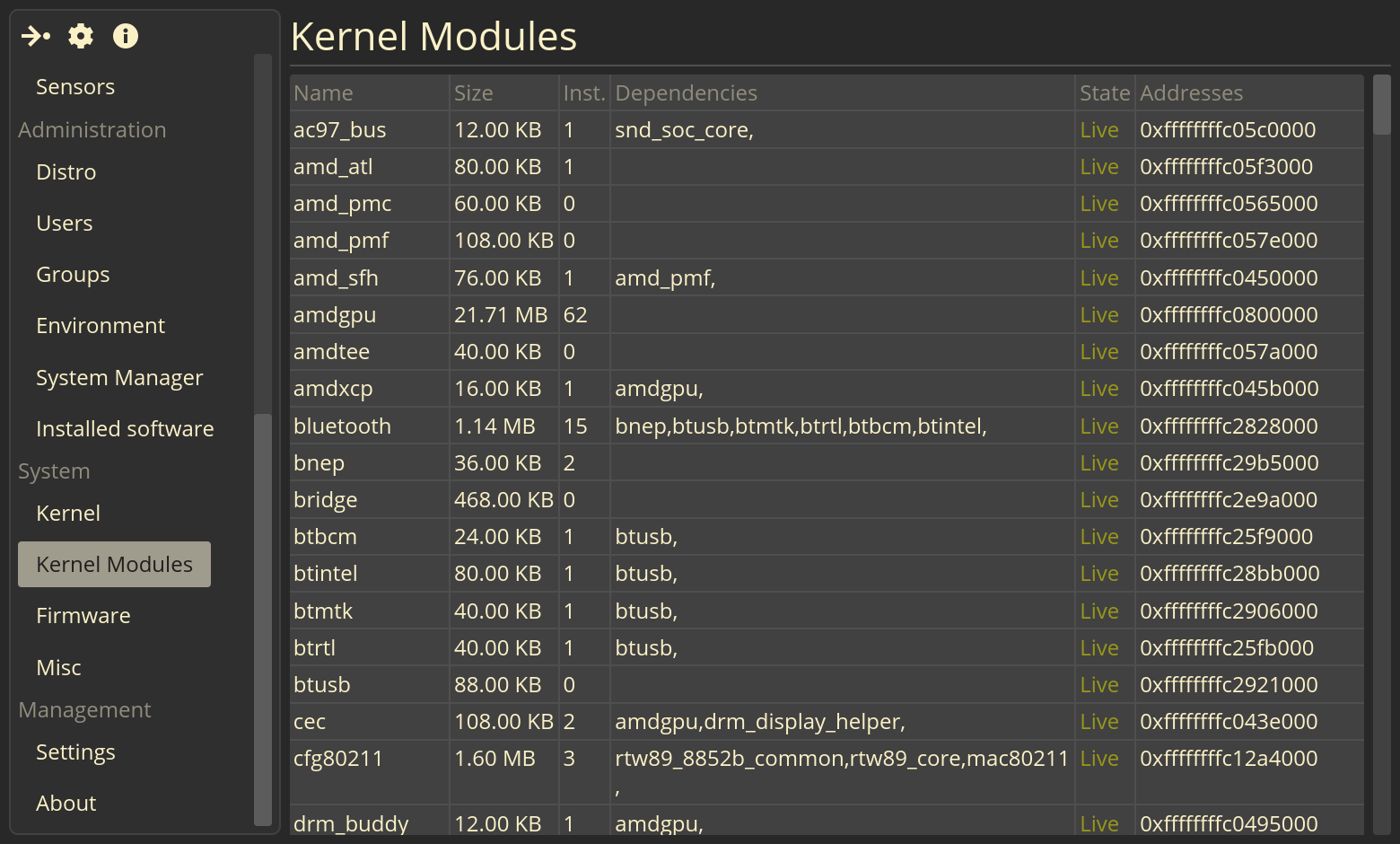1400x844 pixels.
Task: Show Installed software list
Action: click(125, 429)
